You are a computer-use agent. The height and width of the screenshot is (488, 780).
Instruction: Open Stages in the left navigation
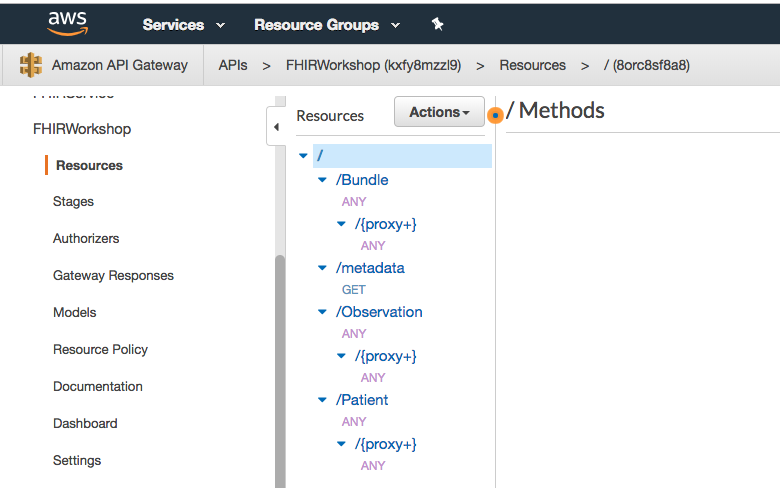(x=73, y=201)
